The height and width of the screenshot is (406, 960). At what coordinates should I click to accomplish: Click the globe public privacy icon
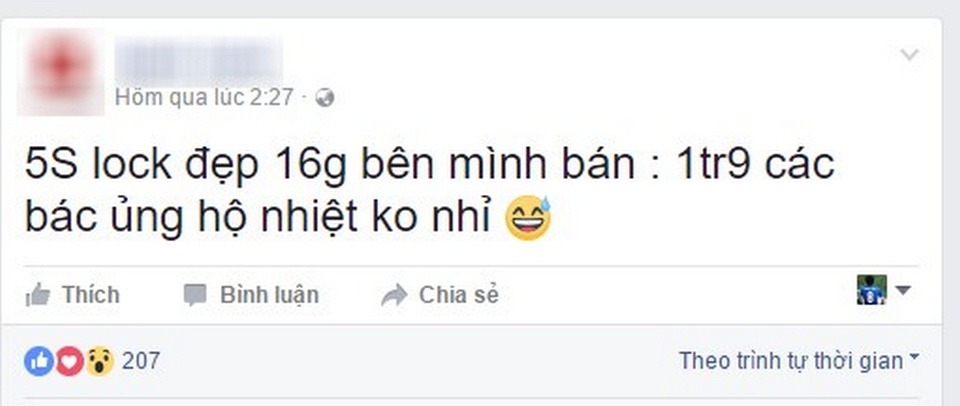(x=324, y=98)
